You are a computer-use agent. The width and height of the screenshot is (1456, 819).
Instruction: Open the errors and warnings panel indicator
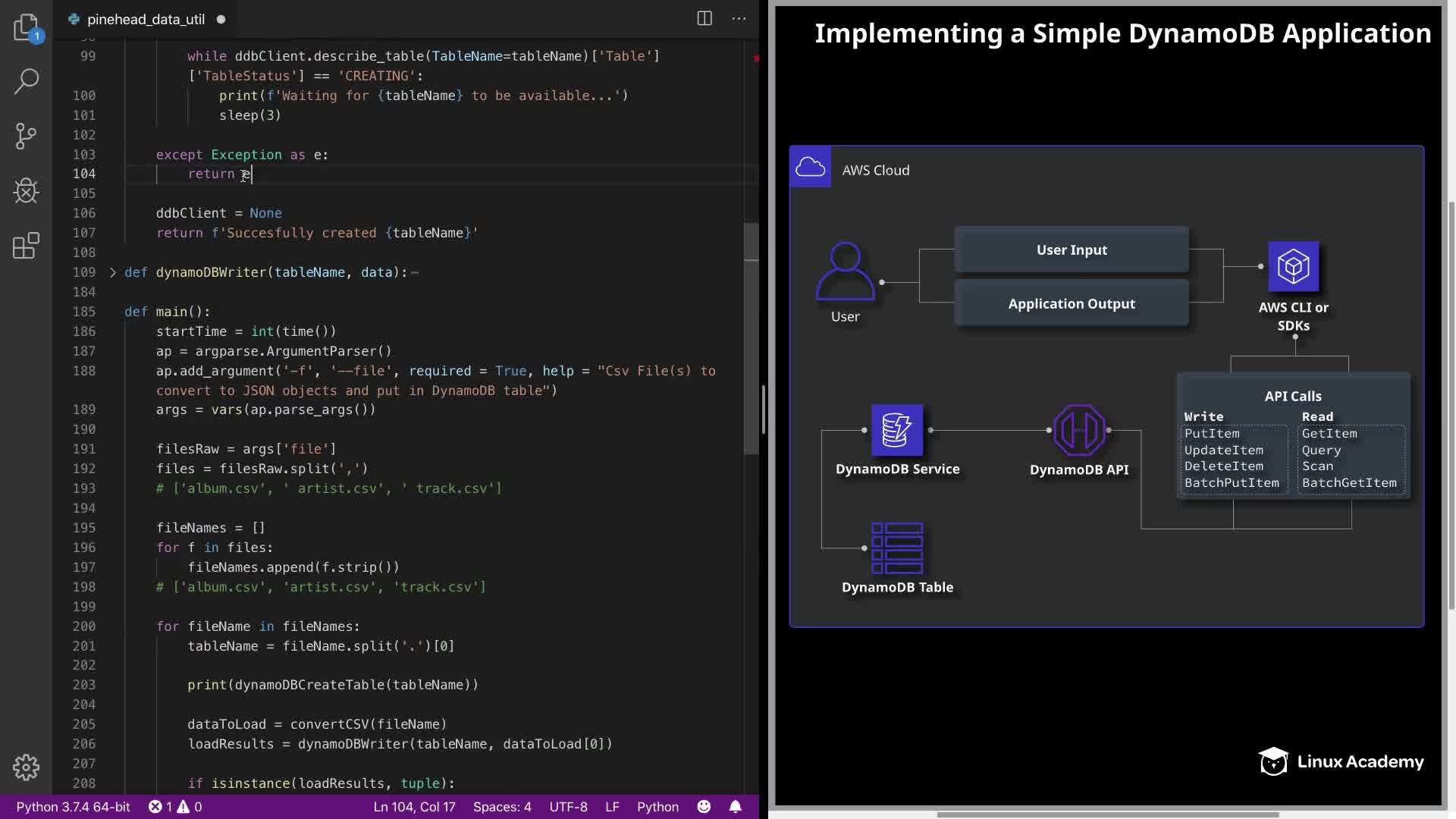coord(175,806)
